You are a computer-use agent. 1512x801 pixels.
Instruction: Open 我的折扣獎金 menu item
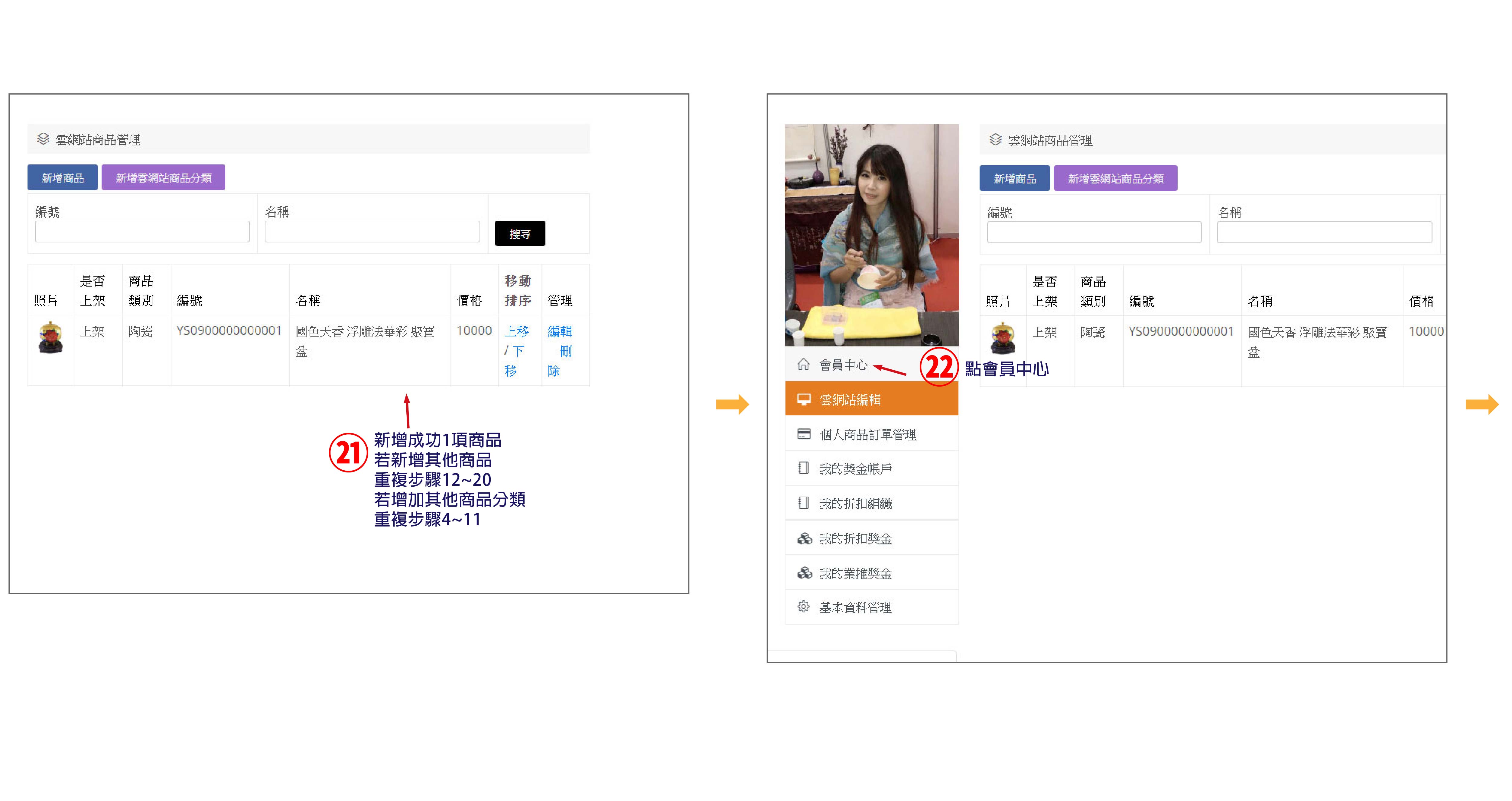872,538
